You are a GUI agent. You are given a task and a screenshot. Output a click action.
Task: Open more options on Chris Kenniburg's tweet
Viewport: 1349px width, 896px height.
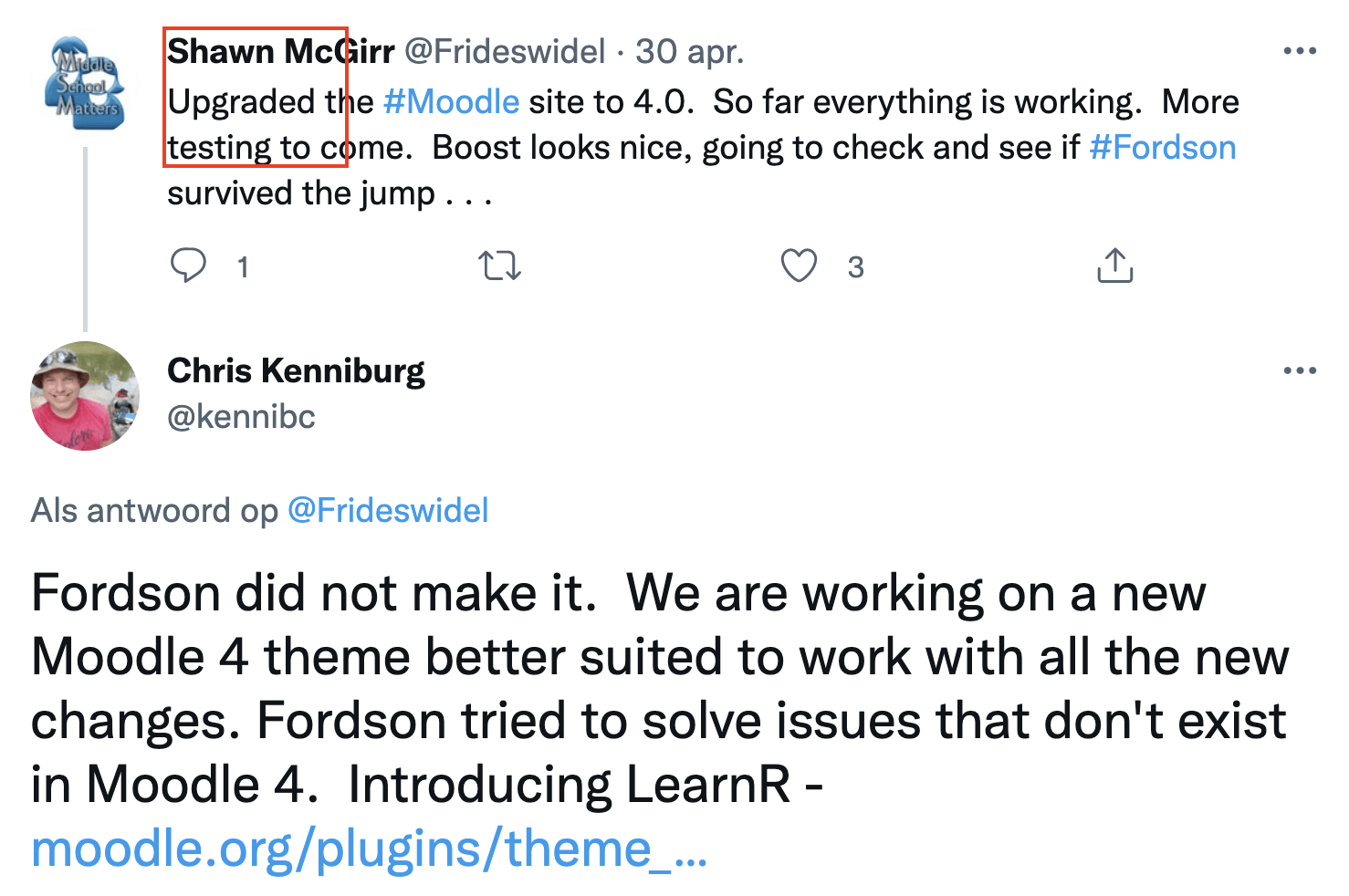click(1300, 370)
